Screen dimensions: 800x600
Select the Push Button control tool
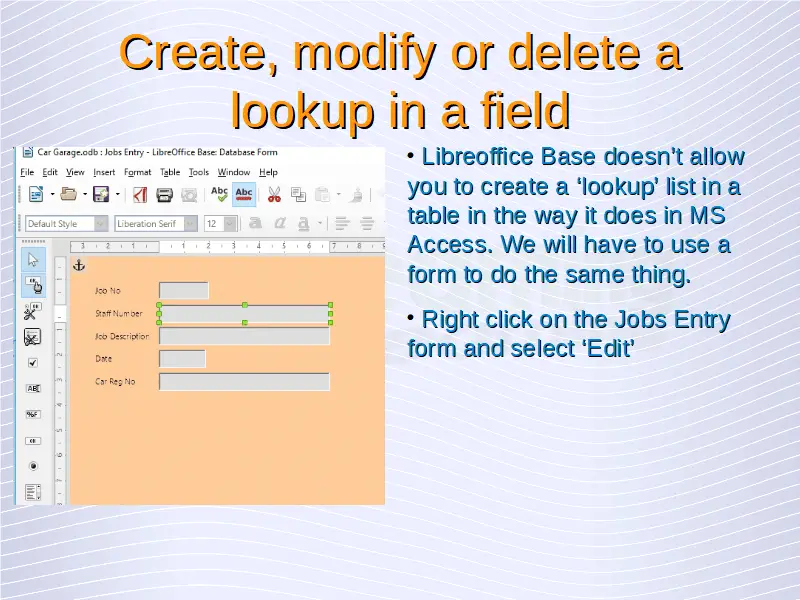click(33, 441)
